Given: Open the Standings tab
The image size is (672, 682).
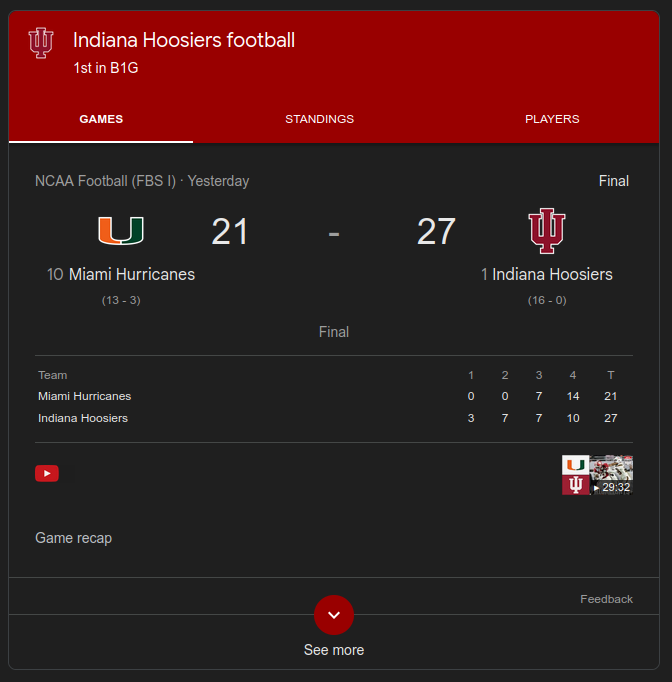Looking at the screenshot, I should pyautogui.click(x=319, y=119).
